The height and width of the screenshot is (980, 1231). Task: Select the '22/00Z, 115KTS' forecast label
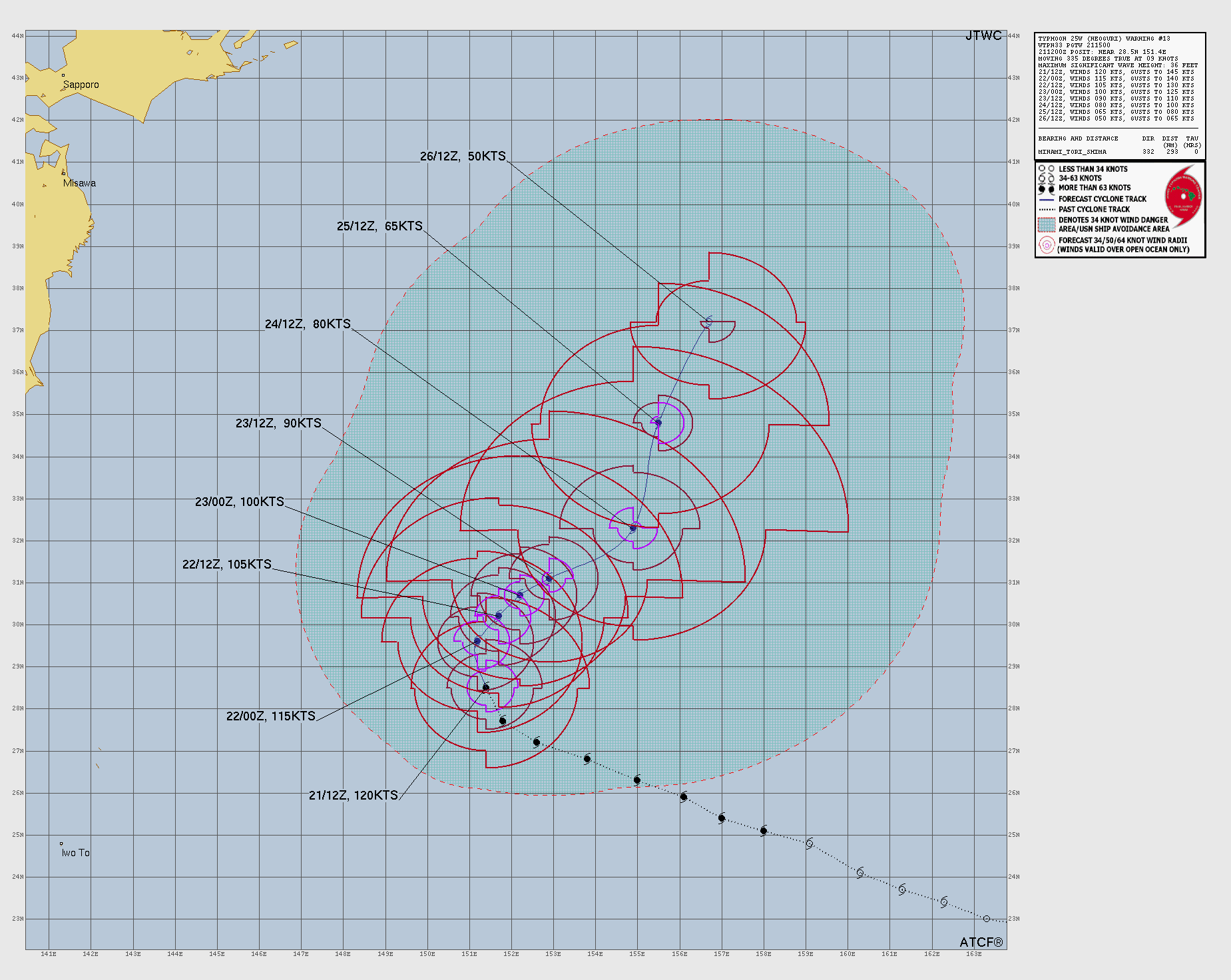coord(270,716)
